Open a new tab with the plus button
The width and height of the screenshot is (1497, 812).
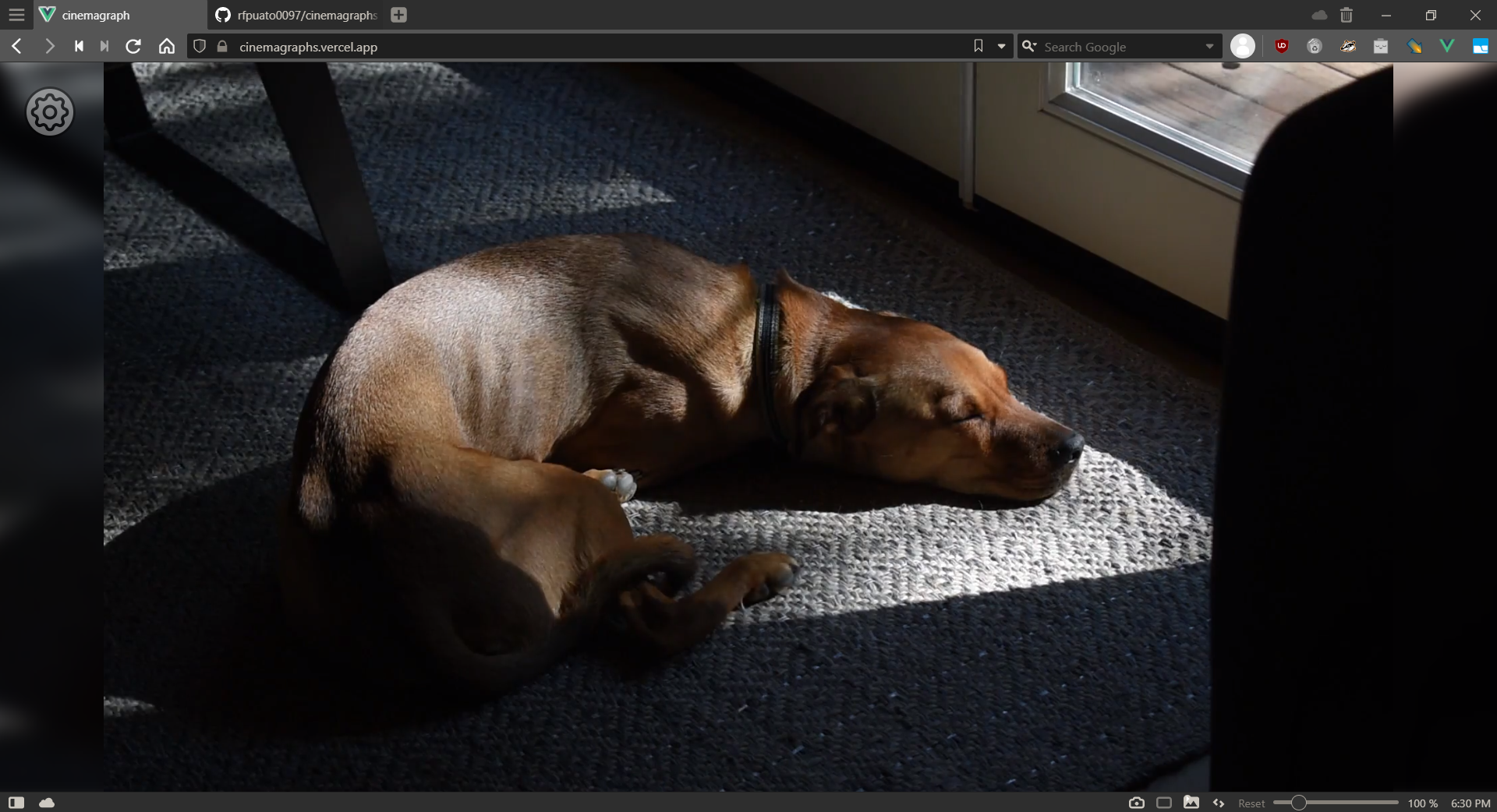398,15
